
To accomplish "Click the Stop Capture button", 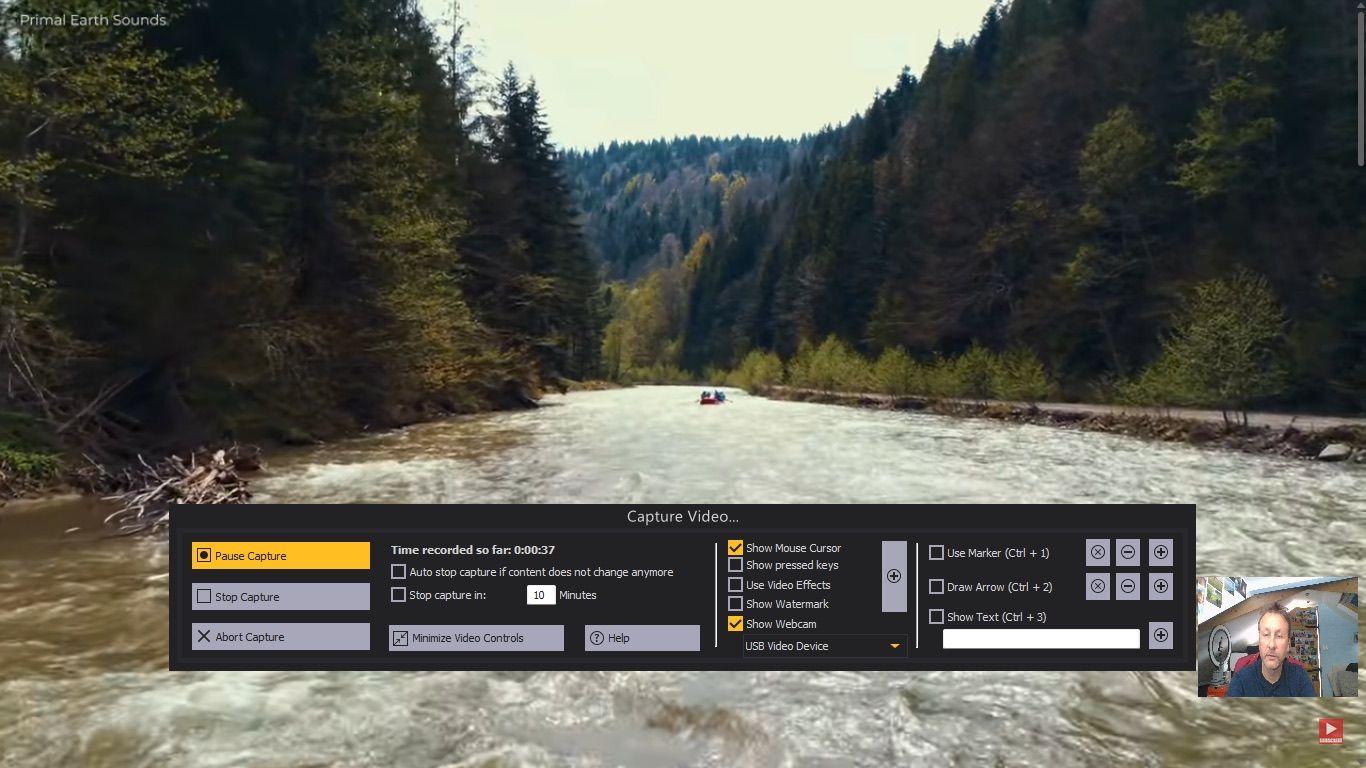I will click(280, 596).
